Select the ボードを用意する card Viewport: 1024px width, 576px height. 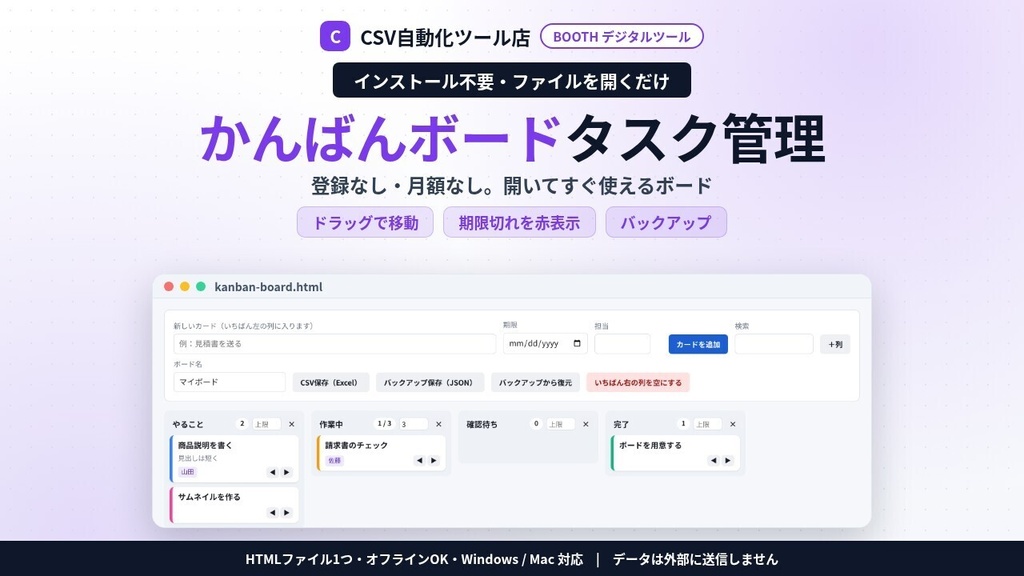[675, 453]
